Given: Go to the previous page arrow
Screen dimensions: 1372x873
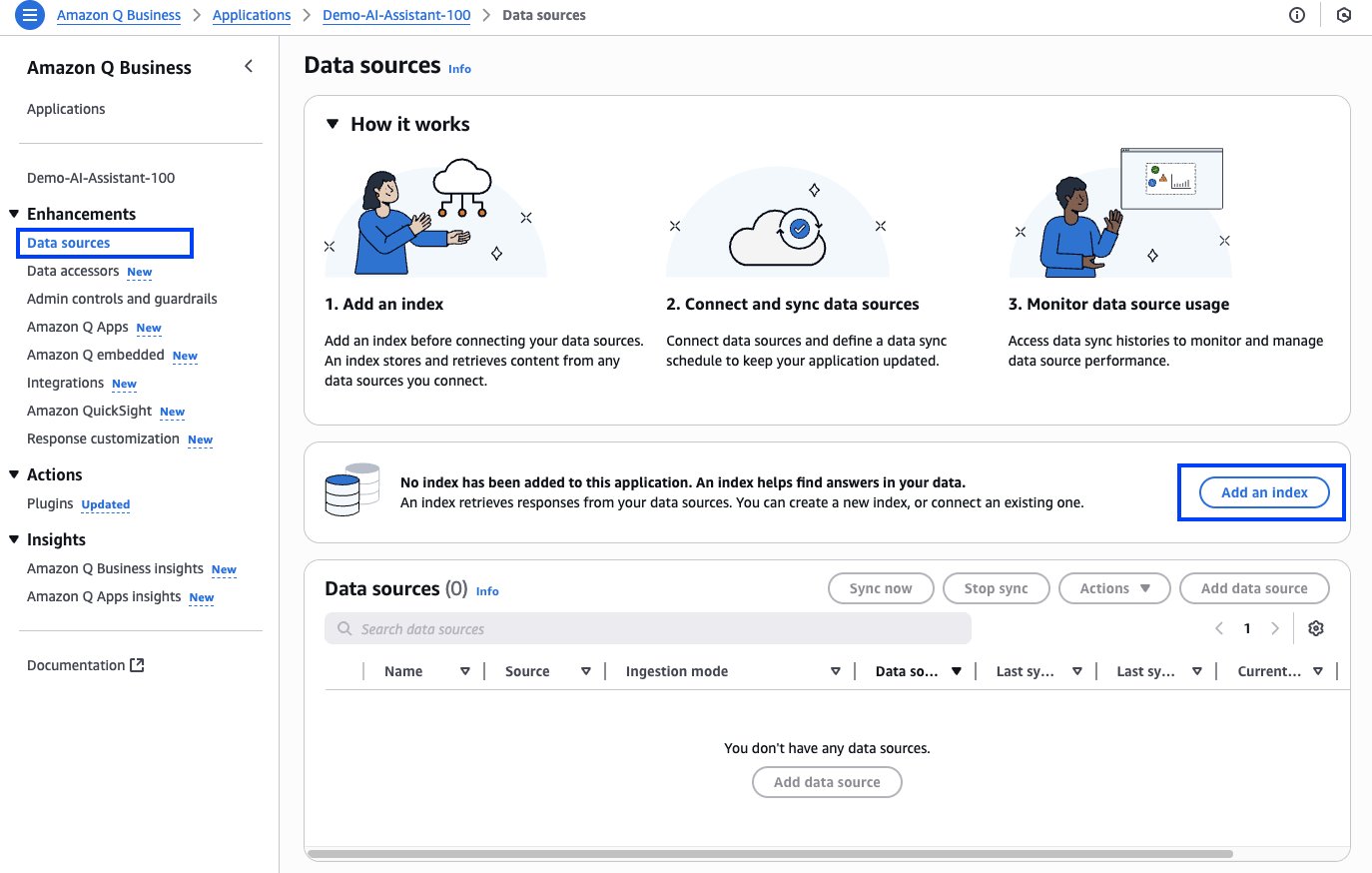Looking at the screenshot, I should point(1219,628).
